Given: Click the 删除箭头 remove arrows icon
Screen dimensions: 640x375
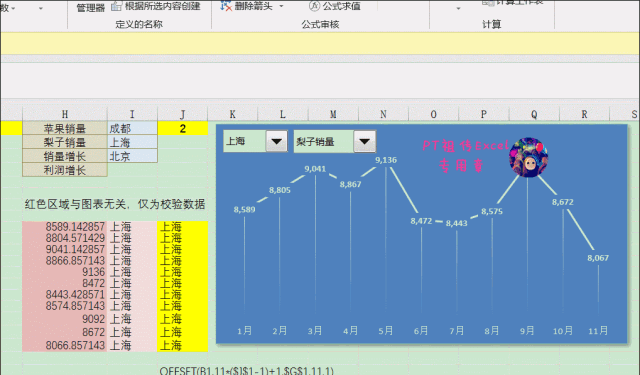Looking at the screenshot, I should [226, 6].
